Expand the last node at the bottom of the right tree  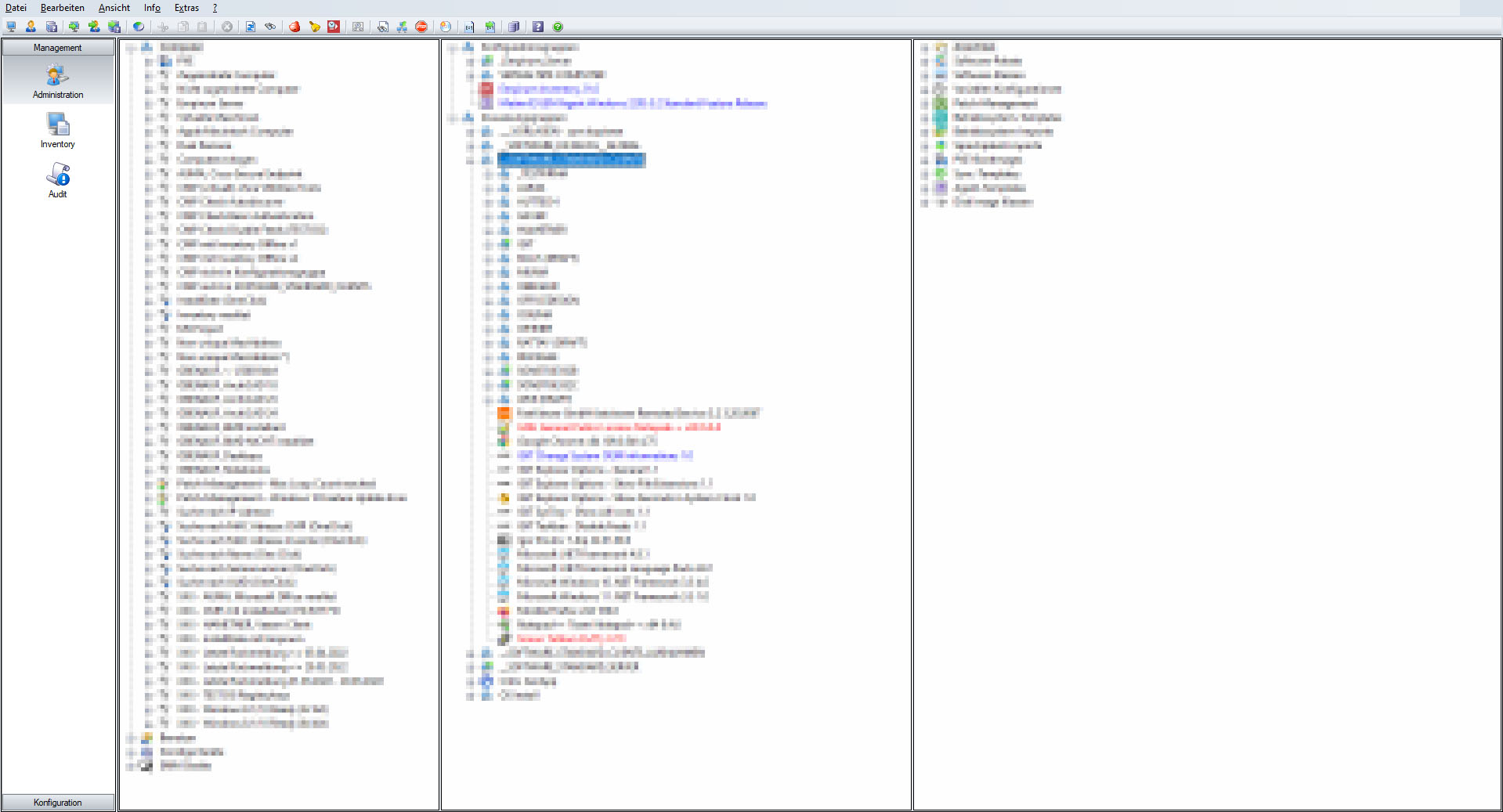928,202
